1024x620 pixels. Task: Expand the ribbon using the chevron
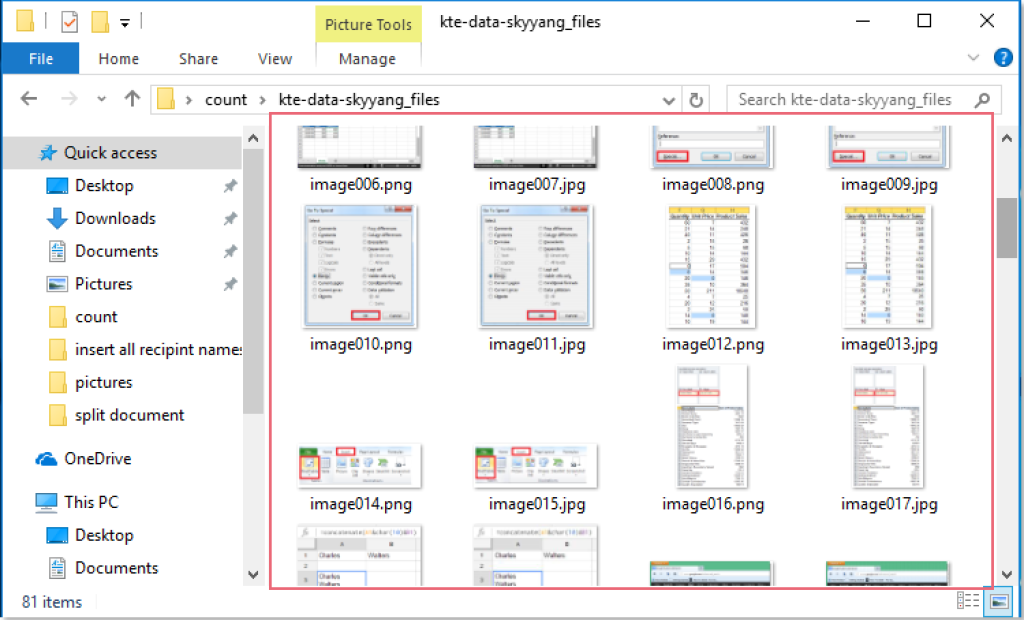click(x=973, y=57)
